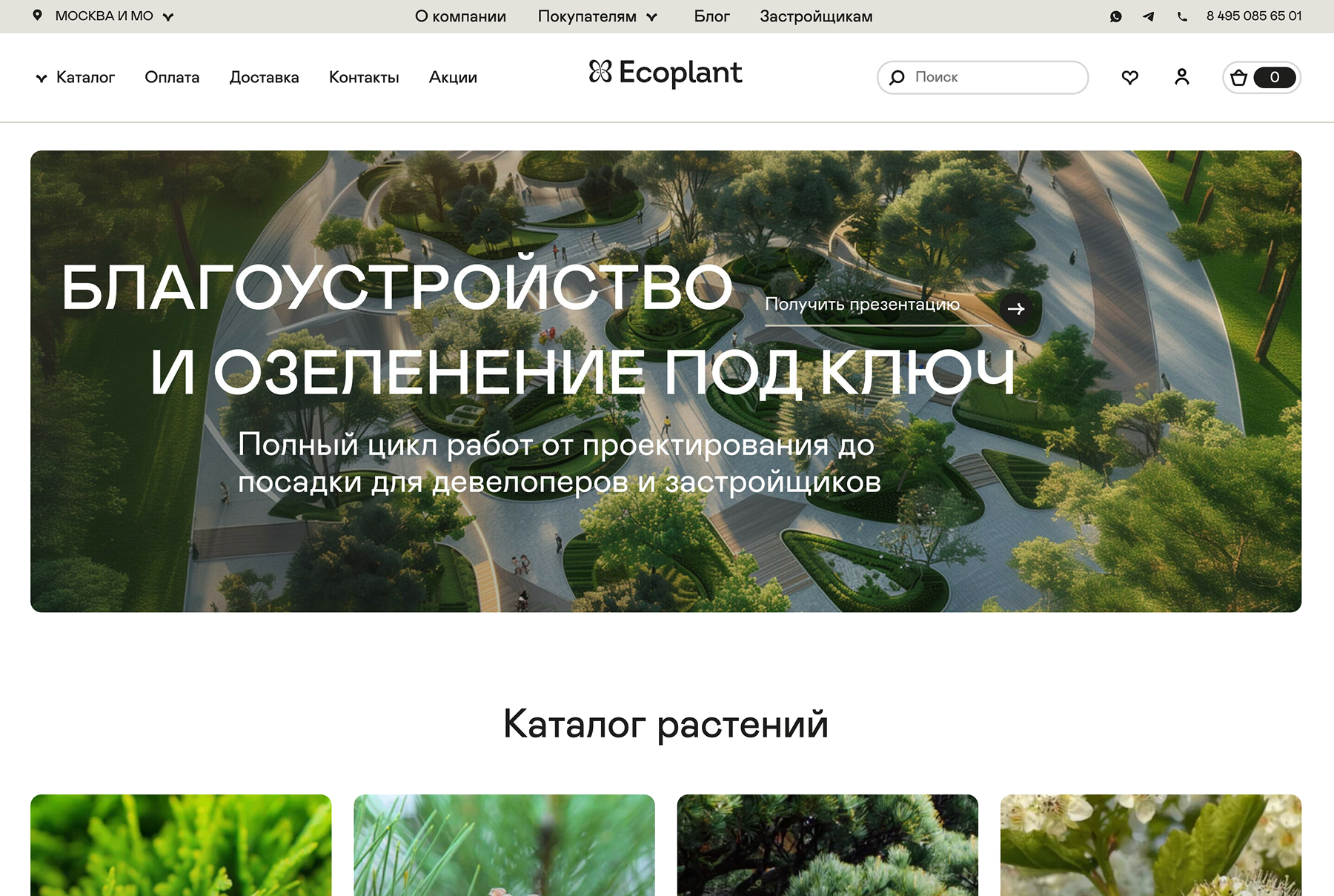
Task: Expand the Покупателям dropdown menu
Action: pyautogui.click(x=597, y=16)
